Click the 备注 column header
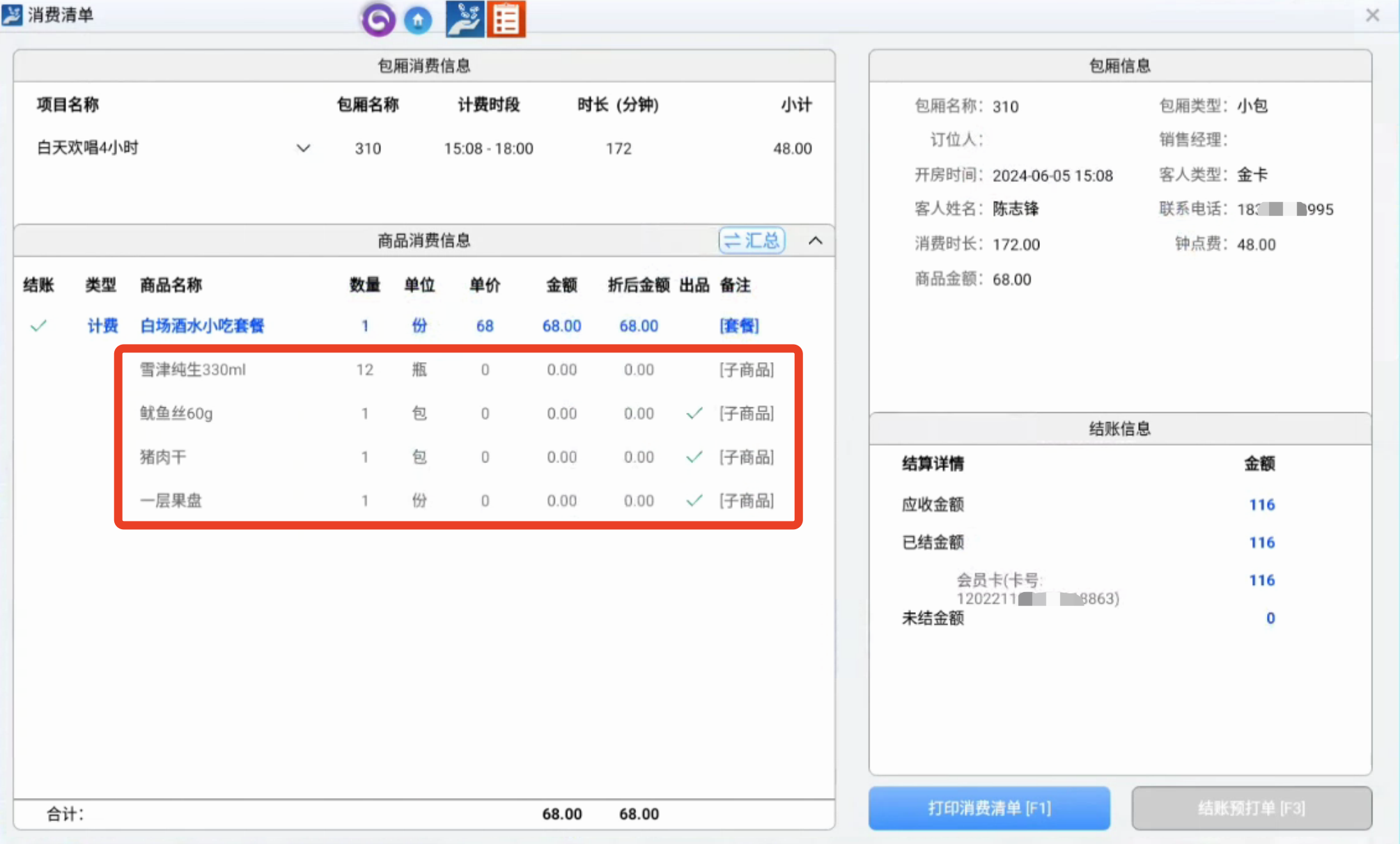Viewport: 1400px width, 844px height. [735, 285]
